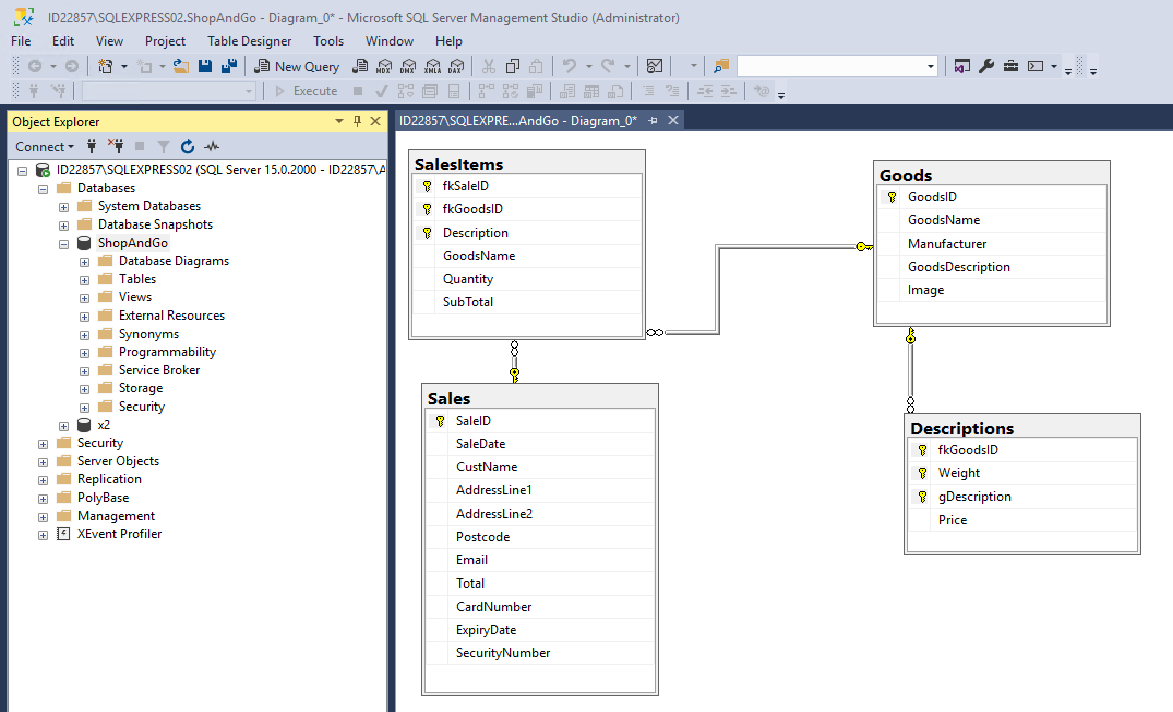Open Activity Monitor from Object Explorer toolbar
This screenshot has width=1173, height=712.
(x=212, y=146)
